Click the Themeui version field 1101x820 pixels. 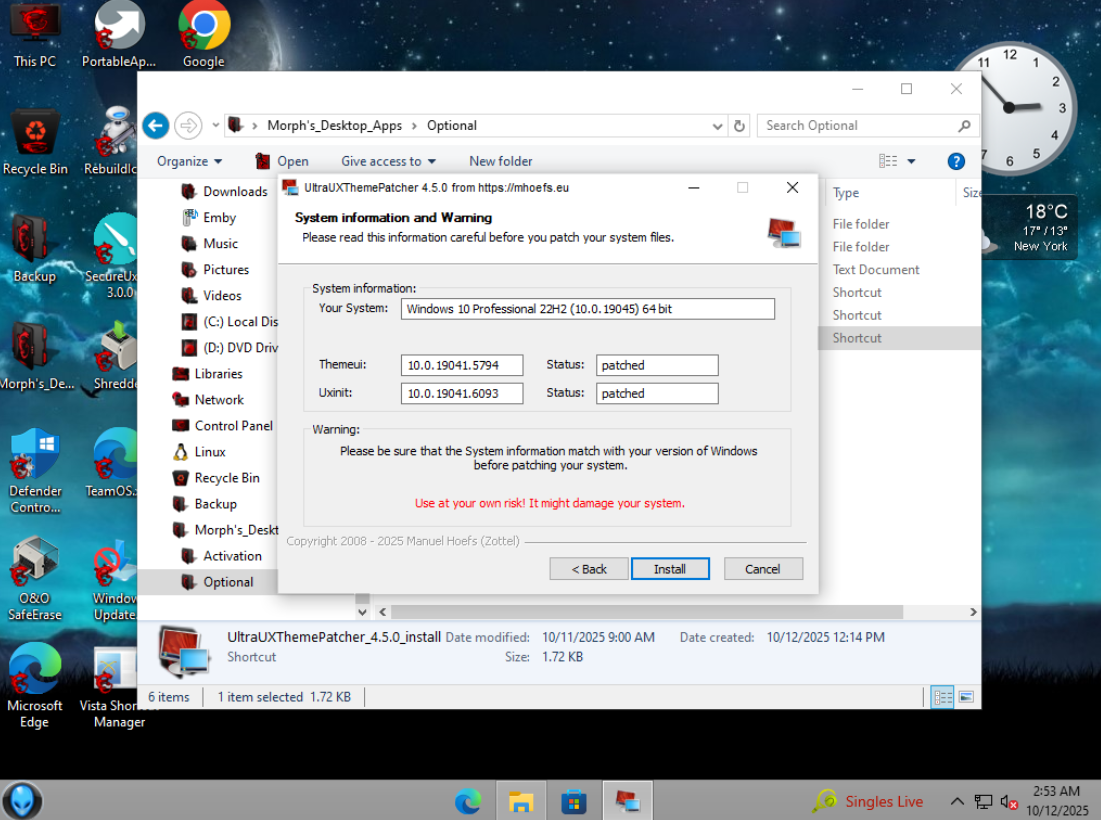pyautogui.click(x=461, y=365)
